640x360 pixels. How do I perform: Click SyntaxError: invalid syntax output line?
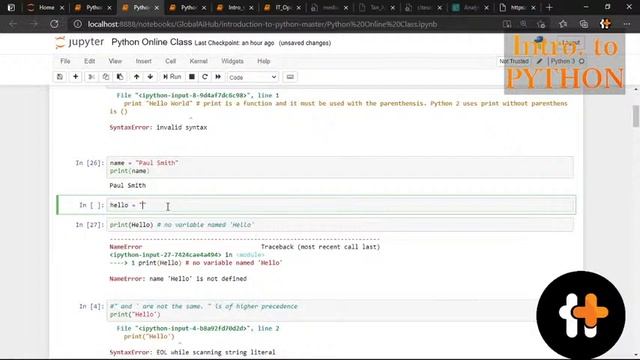(x=158, y=127)
